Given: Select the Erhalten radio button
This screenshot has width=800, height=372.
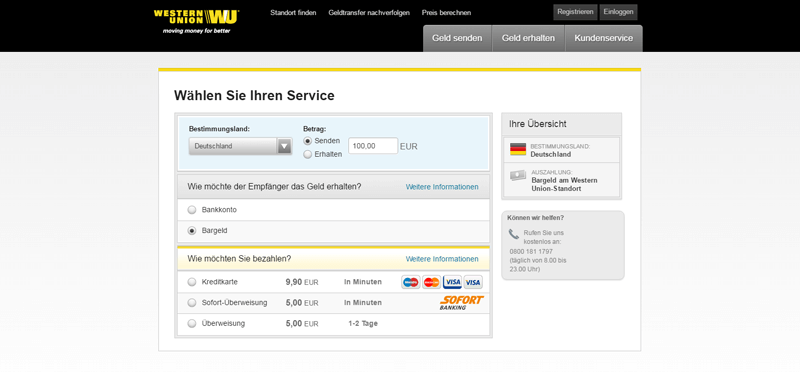Looking at the screenshot, I should click(x=308, y=155).
